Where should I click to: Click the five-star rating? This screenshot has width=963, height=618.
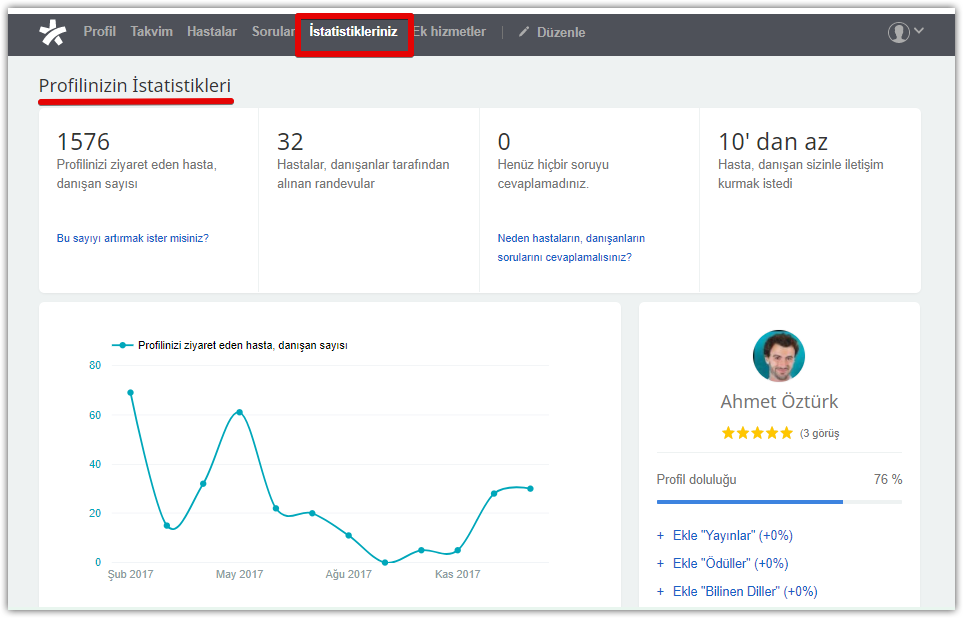point(757,433)
